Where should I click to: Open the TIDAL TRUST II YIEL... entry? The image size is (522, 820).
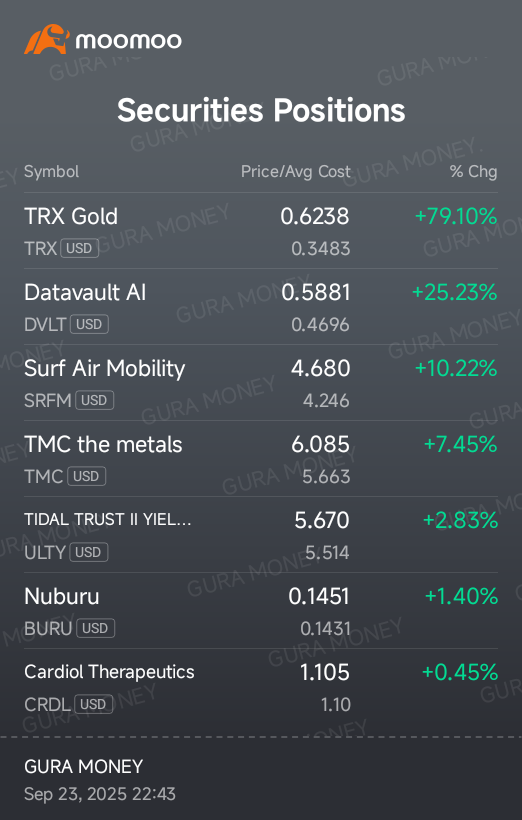click(261, 534)
